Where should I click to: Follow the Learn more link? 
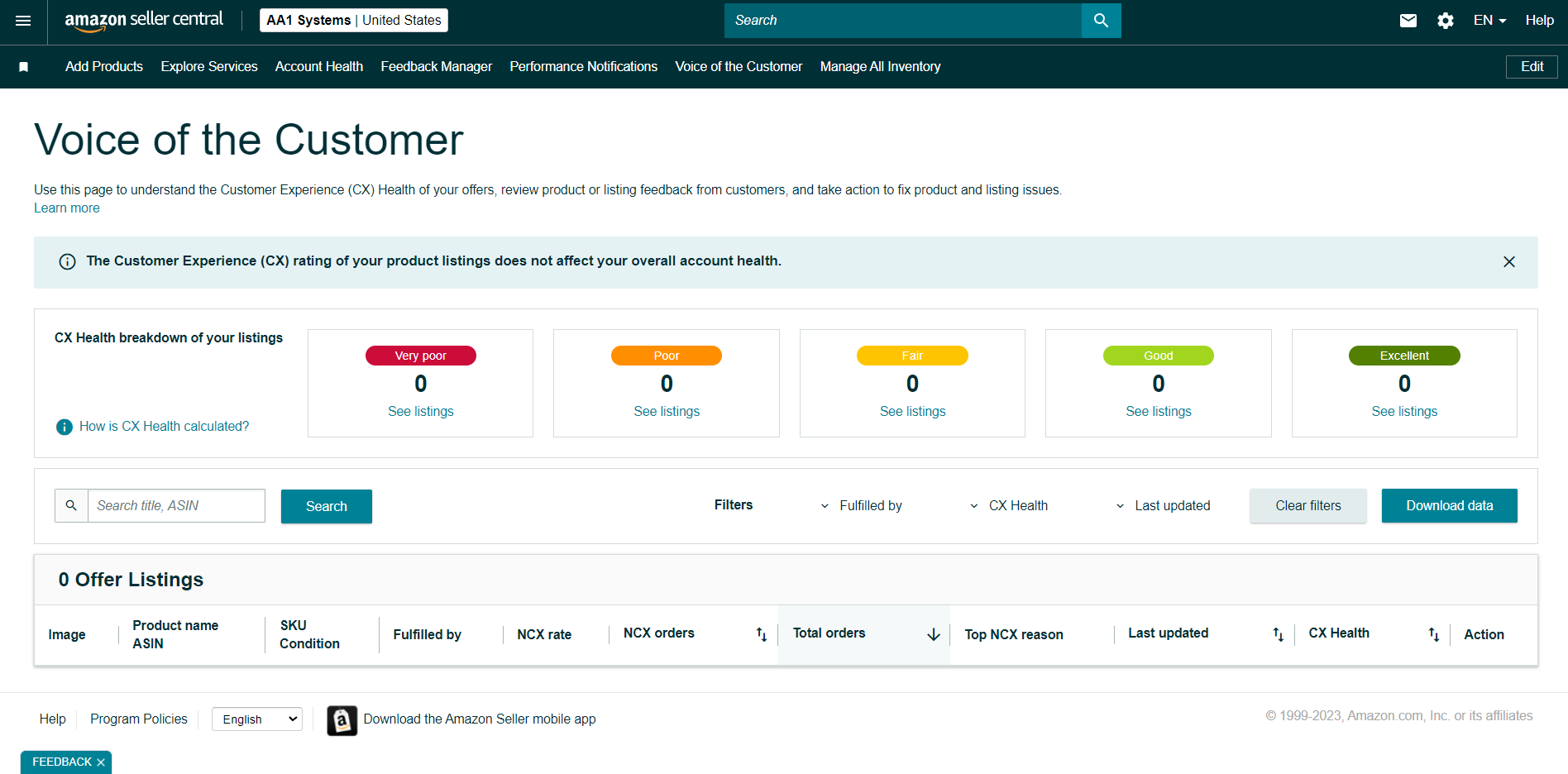click(67, 208)
